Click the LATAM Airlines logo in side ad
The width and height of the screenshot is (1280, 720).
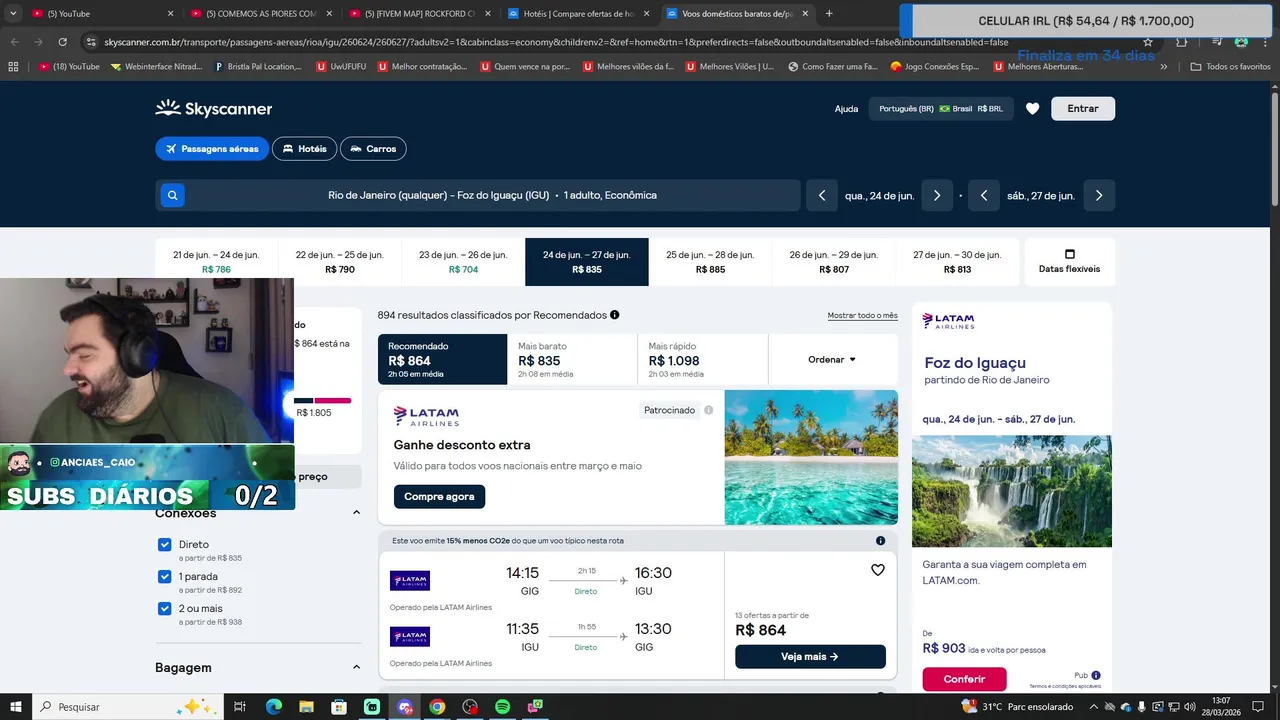click(948, 321)
